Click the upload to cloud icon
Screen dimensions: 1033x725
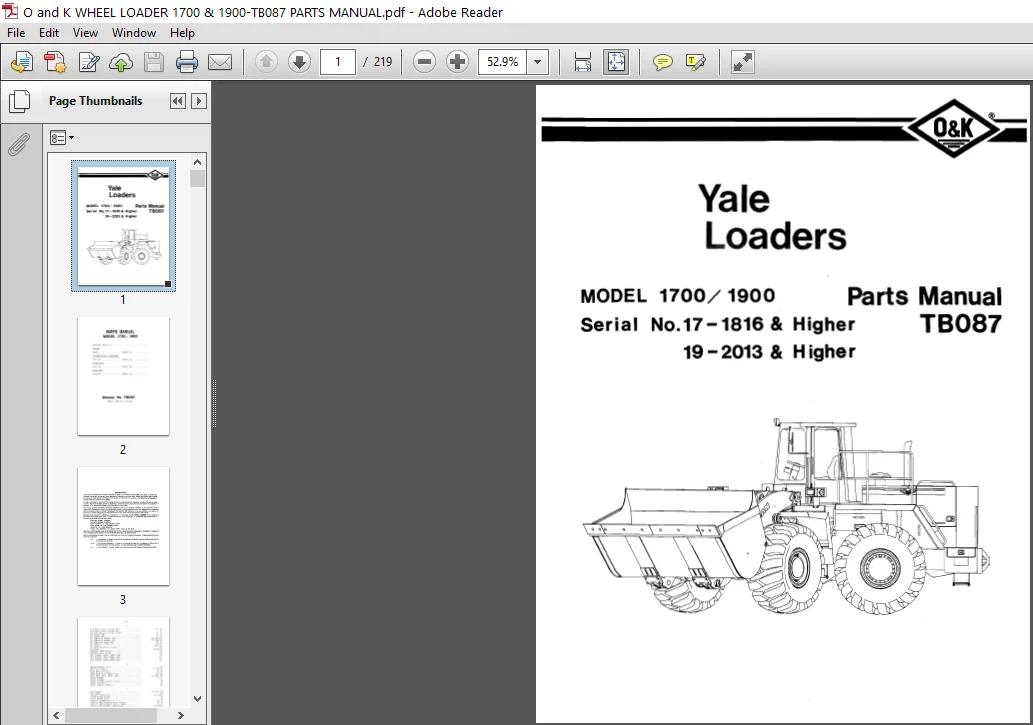(x=121, y=62)
